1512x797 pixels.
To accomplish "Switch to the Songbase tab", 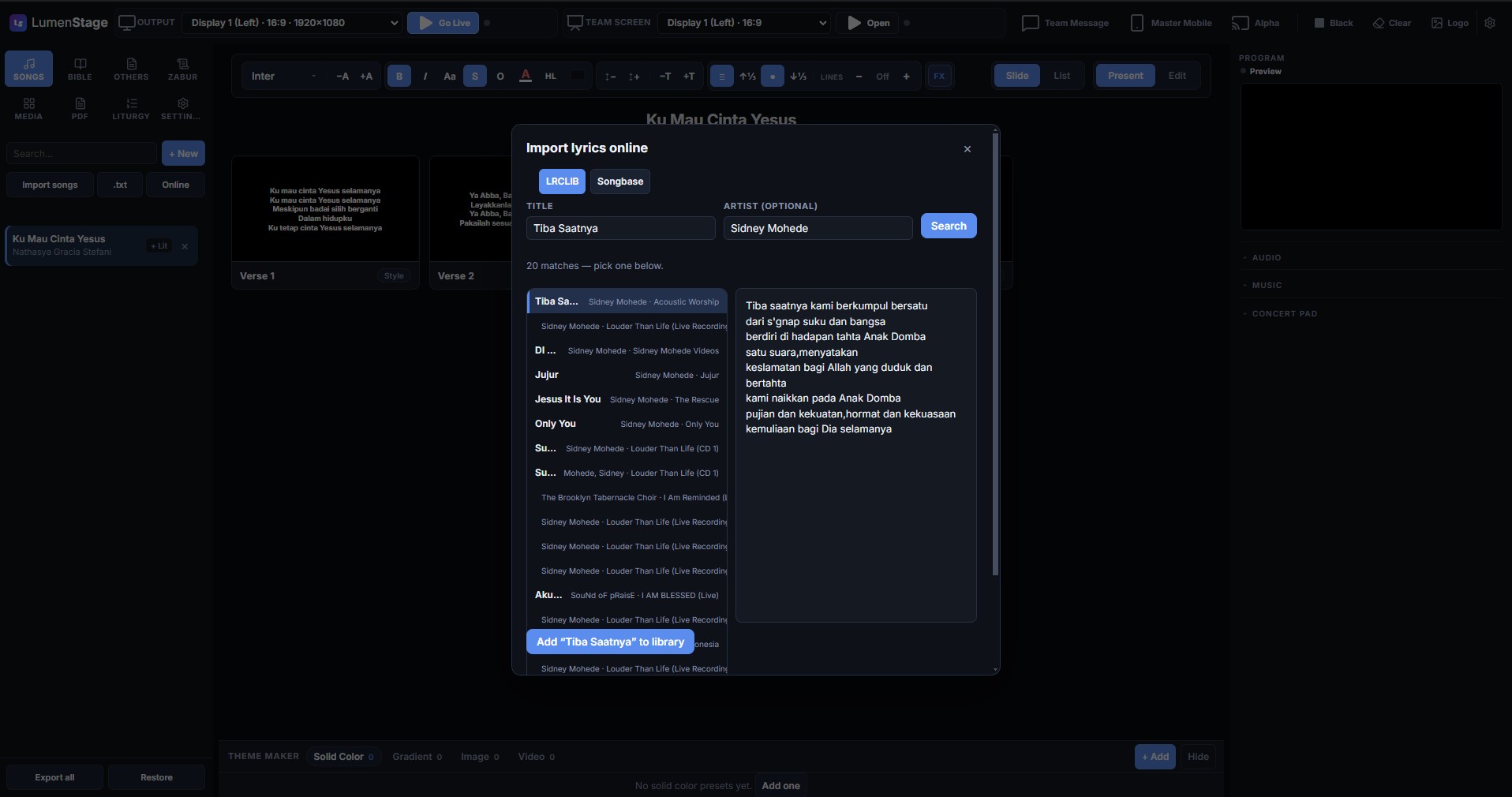I will (620, 181).
